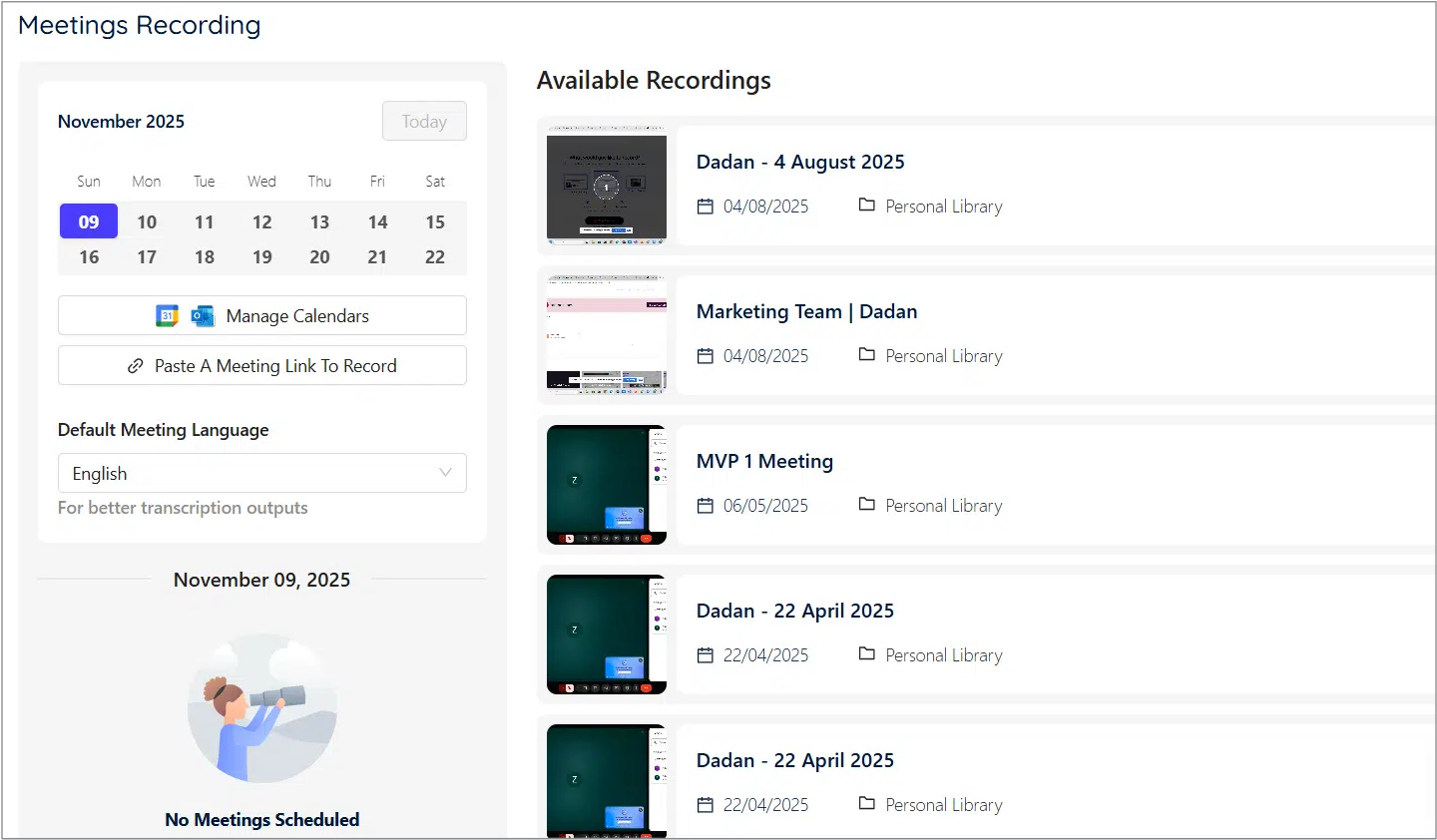Viewport: 1437px width, 840px height.
Task: Open the Default Meeting Language dropdown
Action: [x=262, y=473]
